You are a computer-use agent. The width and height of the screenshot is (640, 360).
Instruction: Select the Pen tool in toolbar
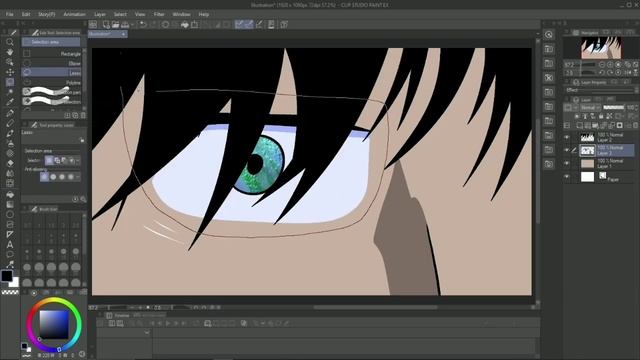pyautogui.click(x=10, y=113)
